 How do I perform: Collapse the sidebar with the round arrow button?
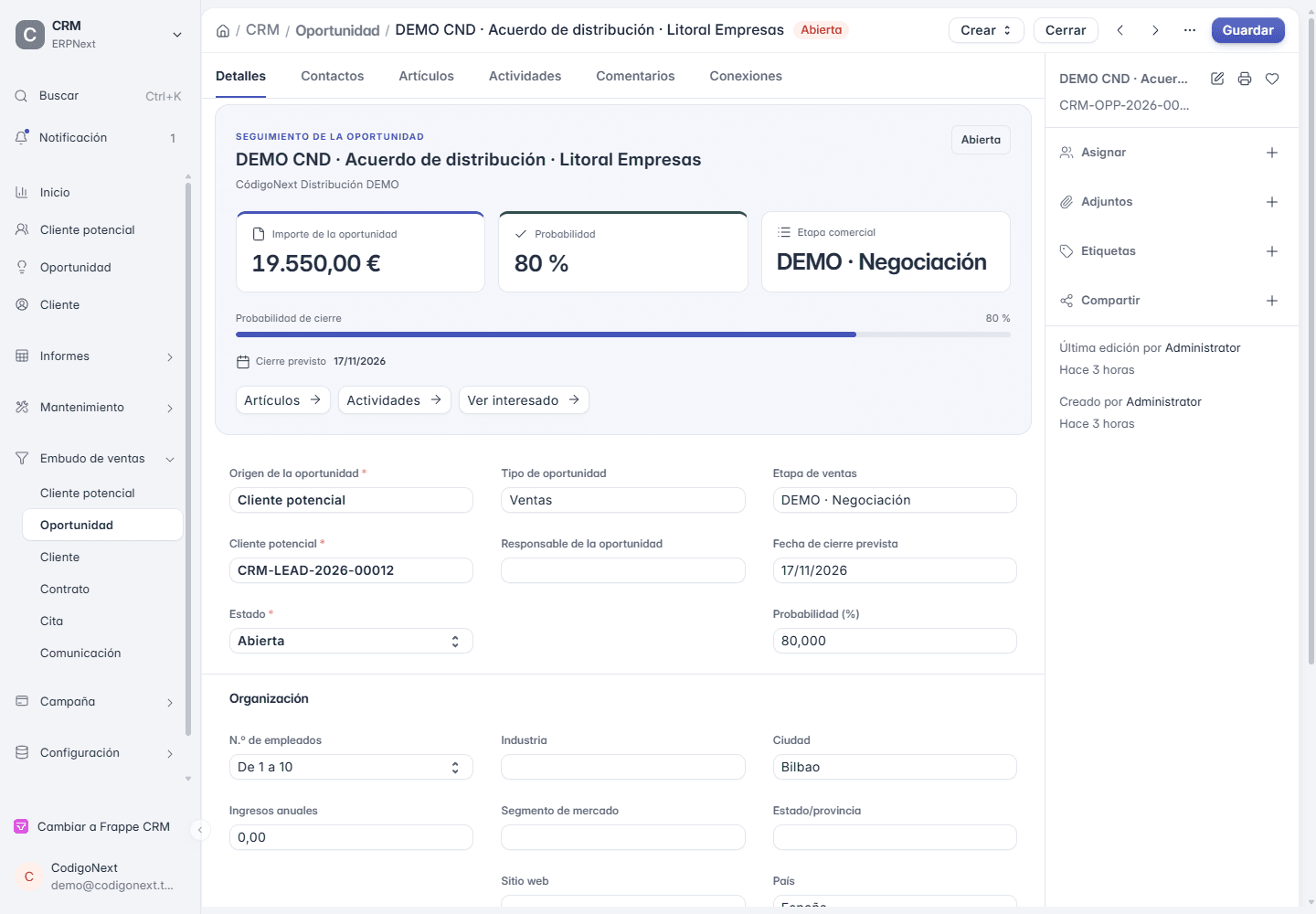[200, 830]
